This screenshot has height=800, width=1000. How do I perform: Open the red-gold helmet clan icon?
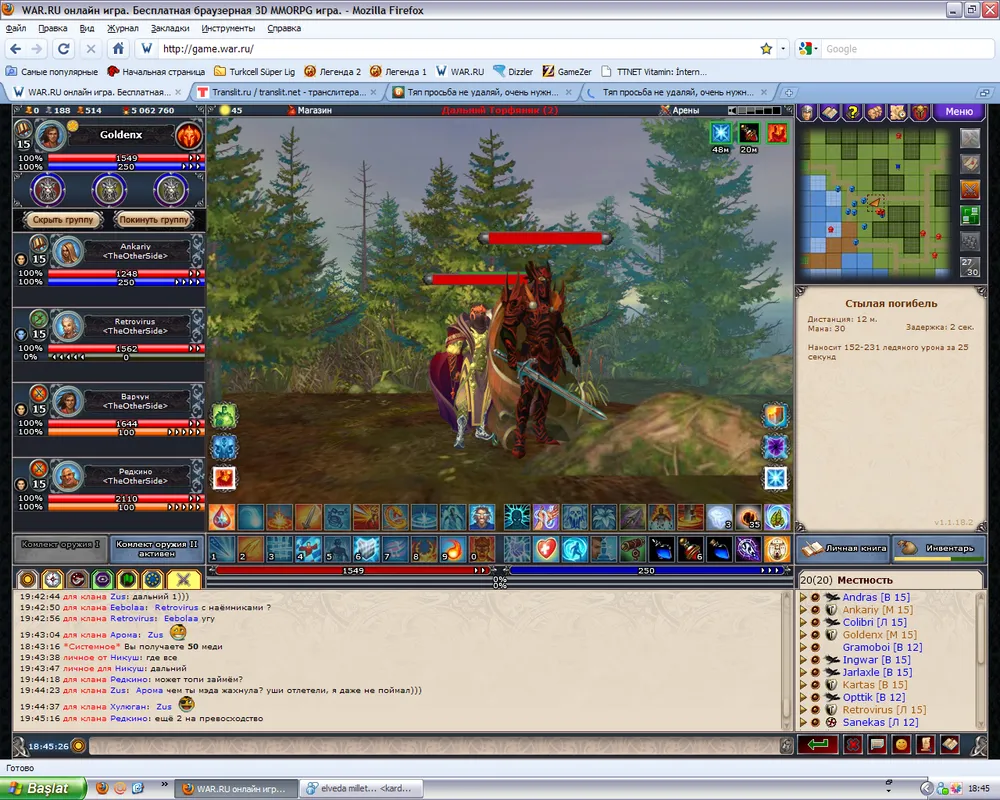920,112
